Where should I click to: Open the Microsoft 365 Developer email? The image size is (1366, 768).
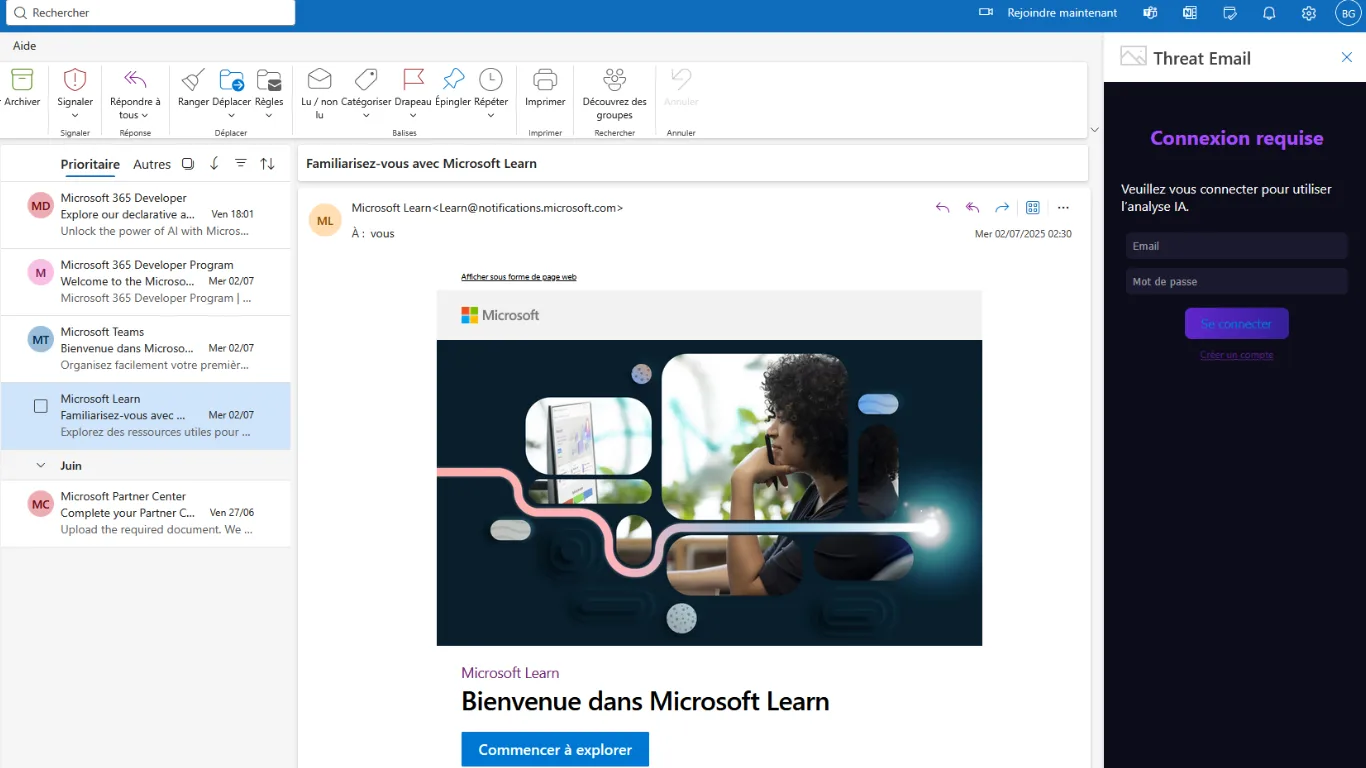point(146,214)
